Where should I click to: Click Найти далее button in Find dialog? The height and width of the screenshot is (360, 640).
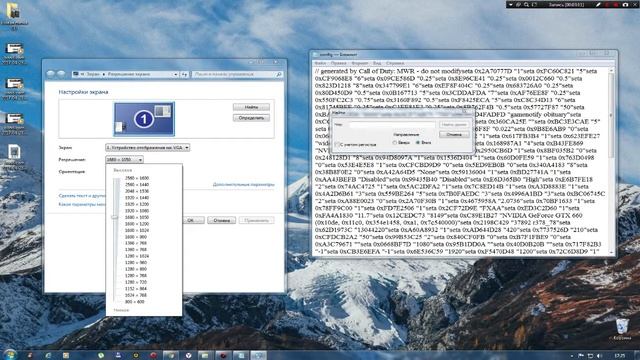[x=454, y=124]
